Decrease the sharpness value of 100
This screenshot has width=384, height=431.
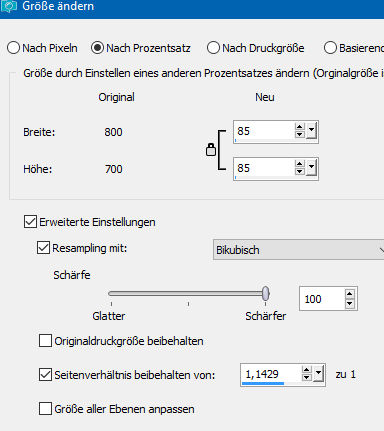click(x=349, y=303)
